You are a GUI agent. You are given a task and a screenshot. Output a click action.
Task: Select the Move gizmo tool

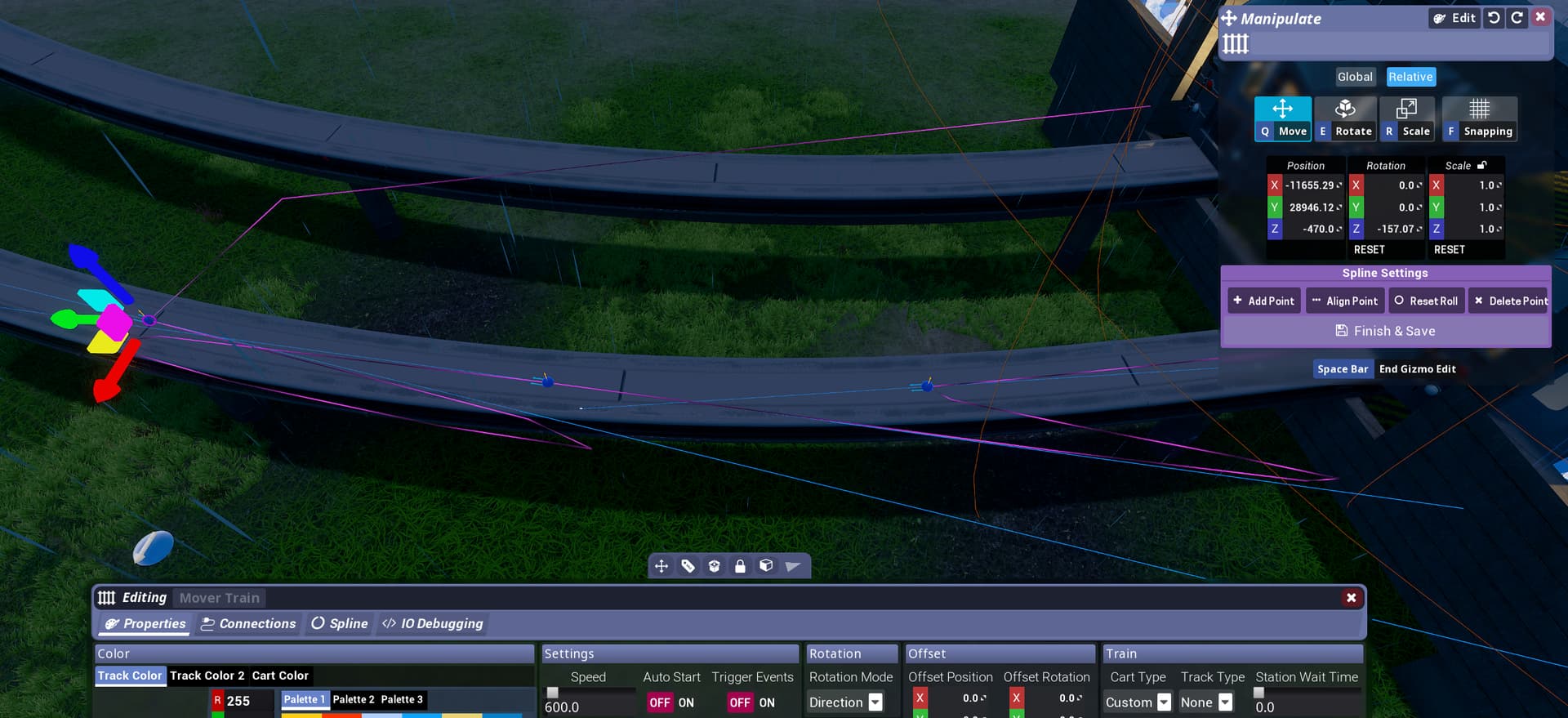click(x=1283, y=118)
